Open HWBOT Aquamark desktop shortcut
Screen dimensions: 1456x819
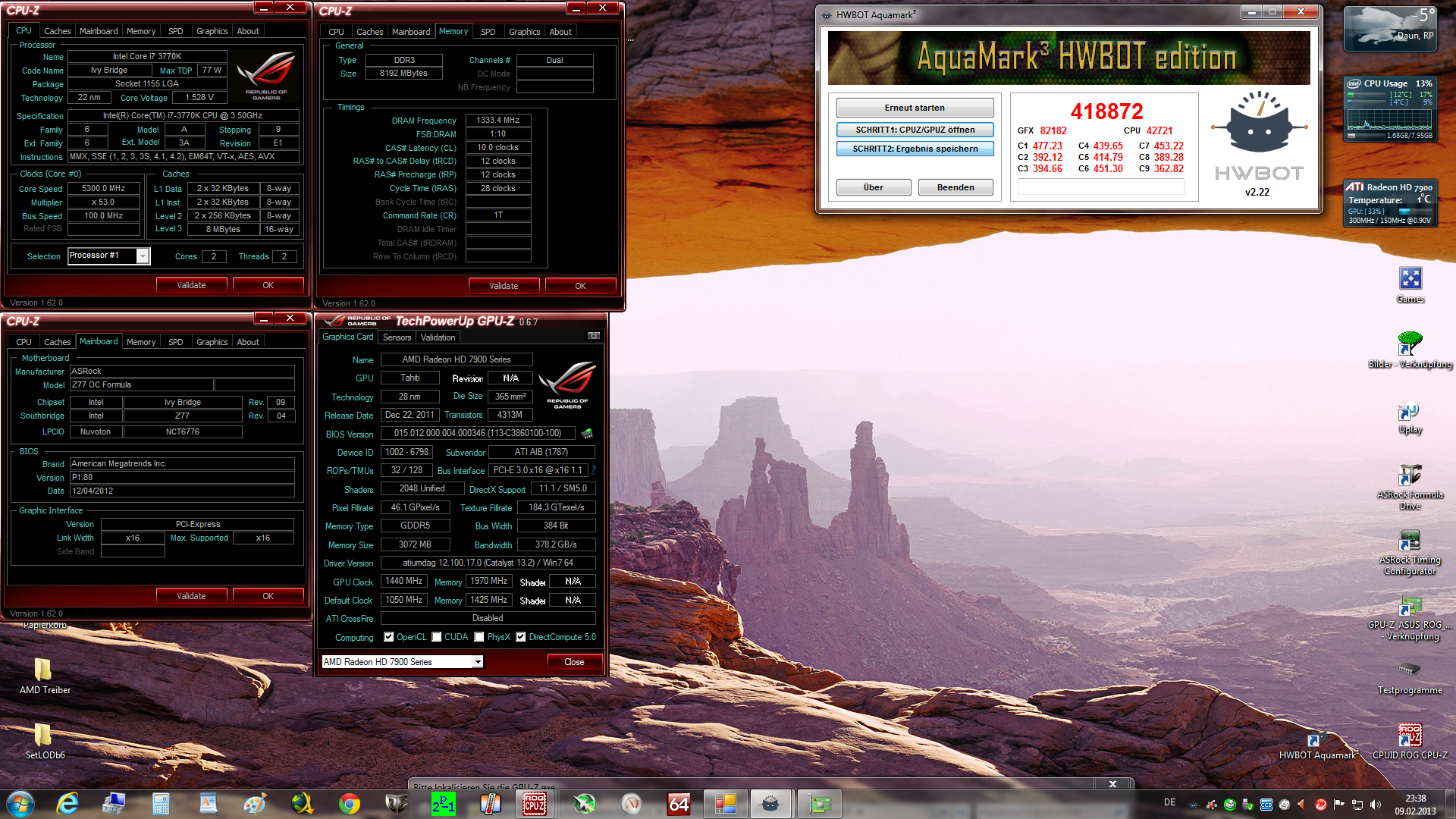tap(1318, 744)
